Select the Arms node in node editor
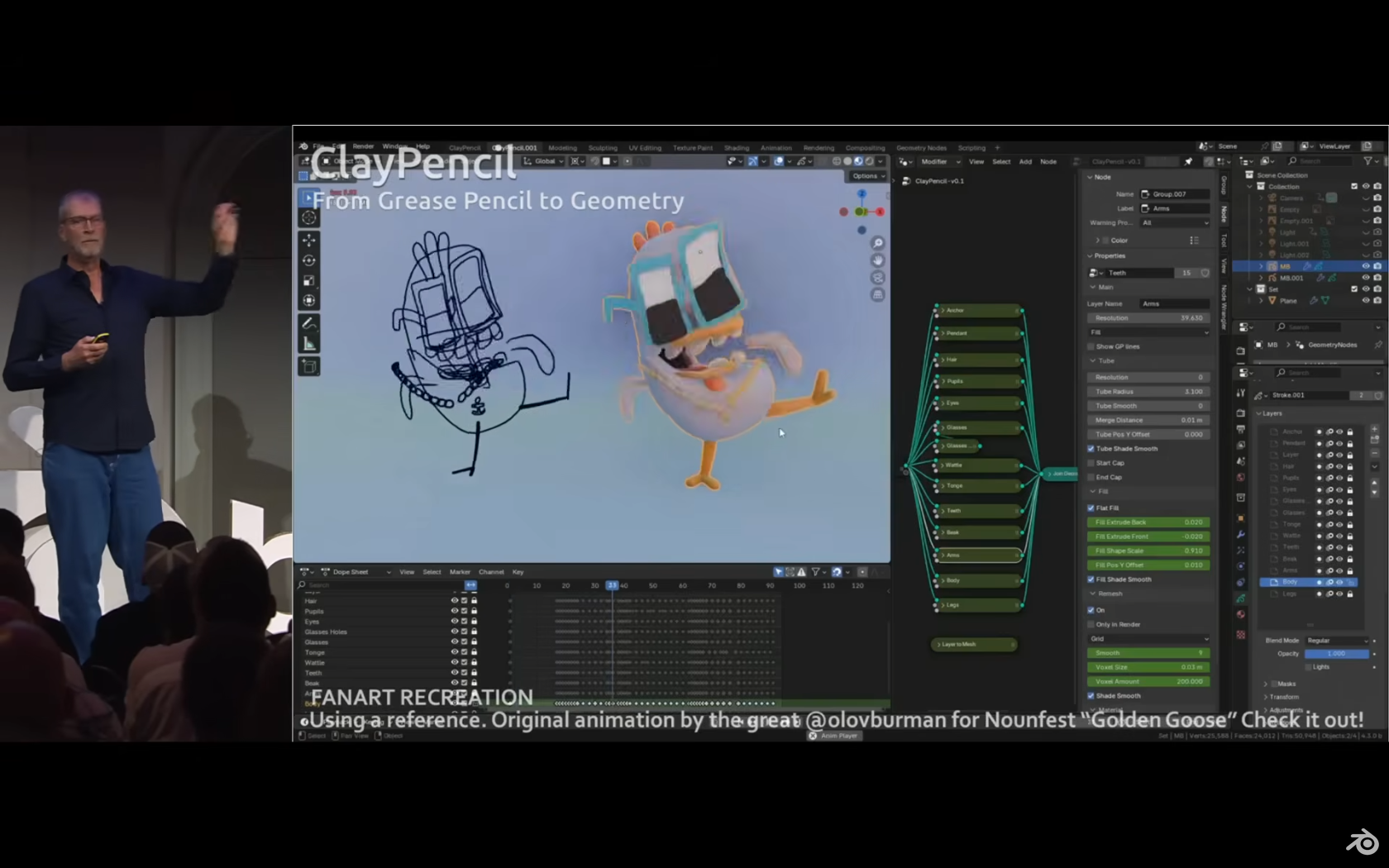1389x868 pixels. (980, 556)
